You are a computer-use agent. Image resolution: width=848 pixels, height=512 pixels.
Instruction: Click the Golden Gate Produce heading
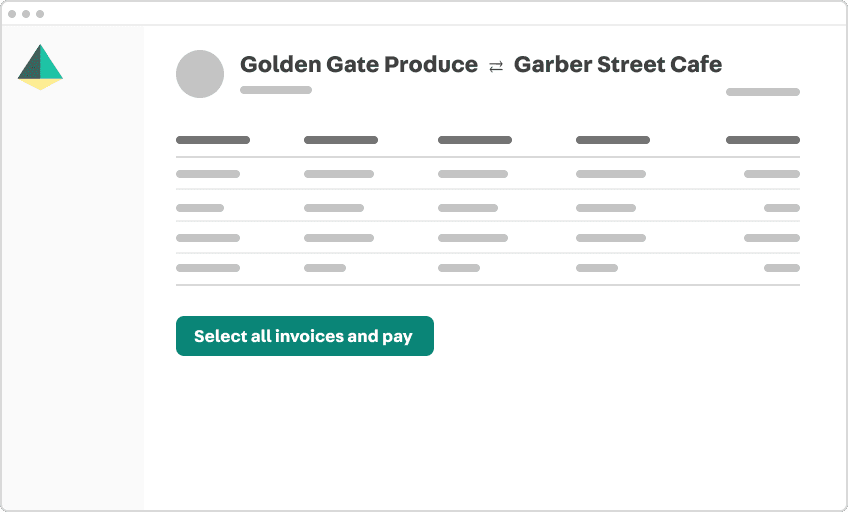[359, 64]
